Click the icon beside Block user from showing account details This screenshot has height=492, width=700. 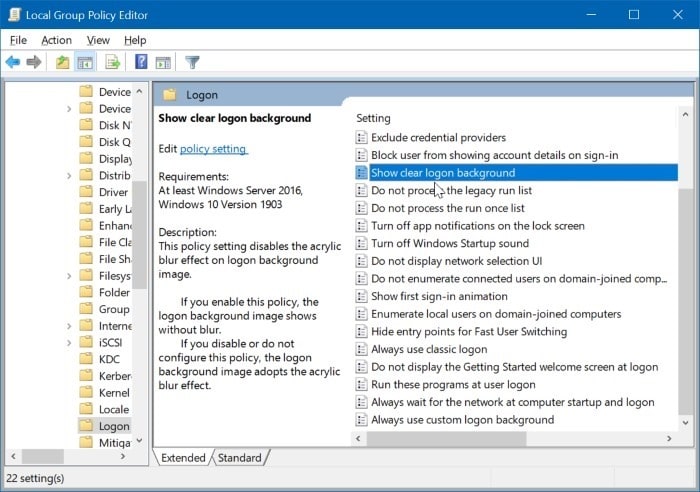pos(361,155)
